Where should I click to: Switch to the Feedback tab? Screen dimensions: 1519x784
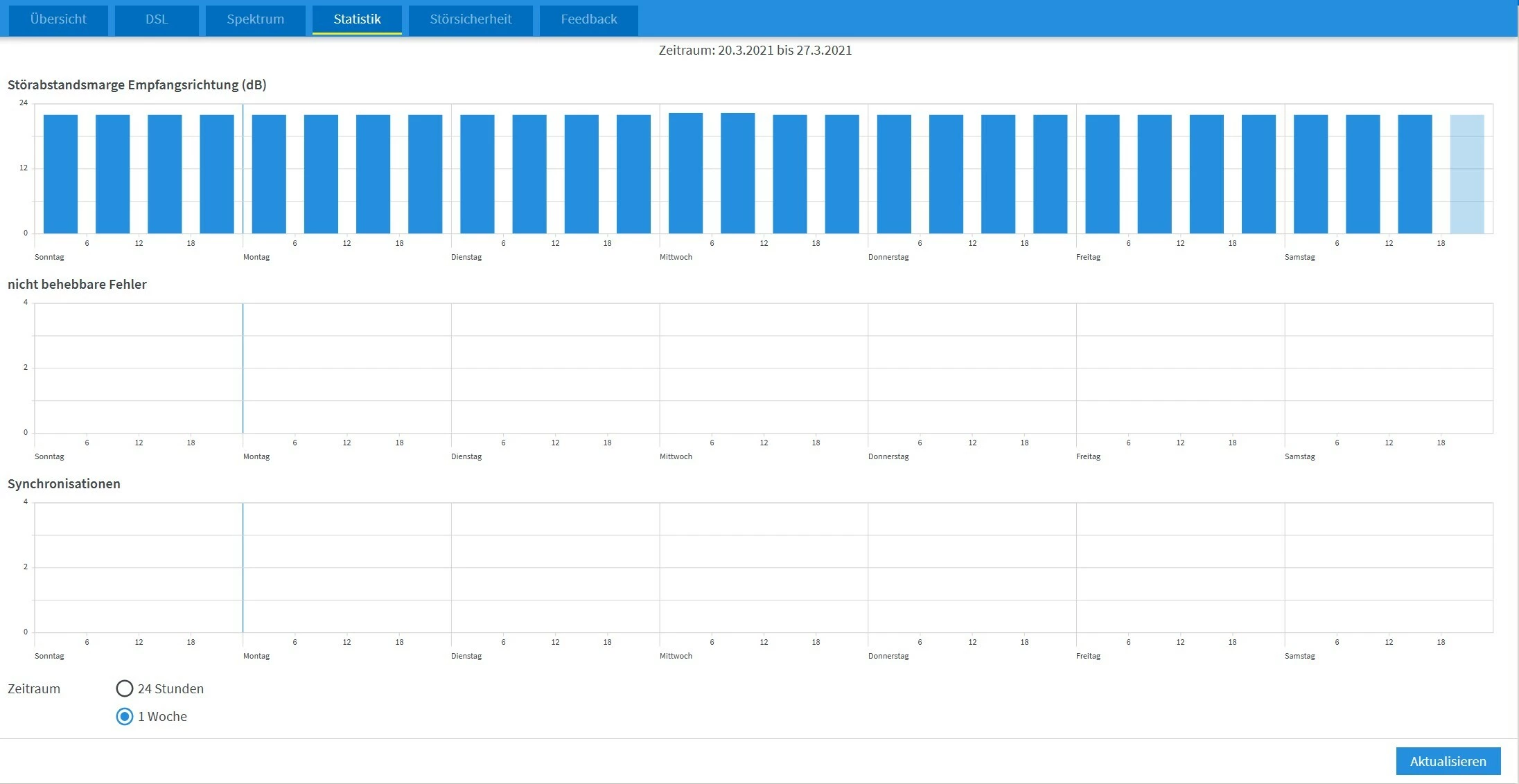pyautogui.click(x=588, y=19)
